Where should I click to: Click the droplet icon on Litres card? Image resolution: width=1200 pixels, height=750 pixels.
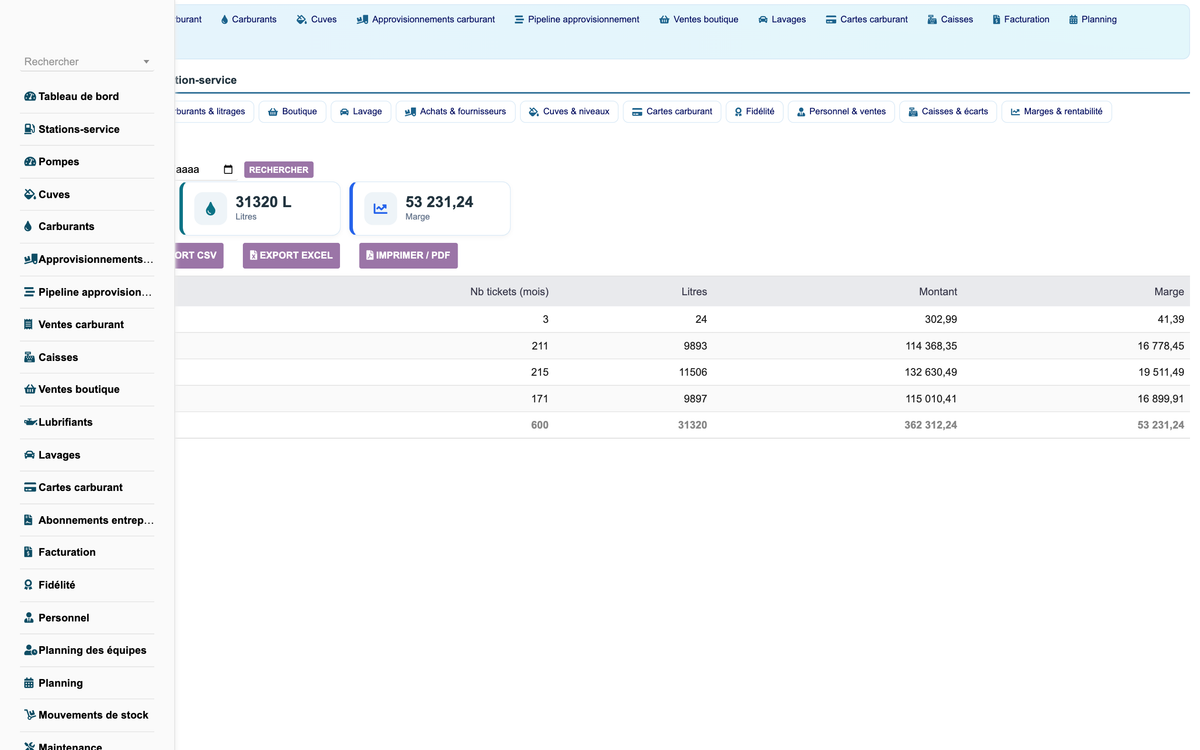pyautogui.click(x=211, y=209)
